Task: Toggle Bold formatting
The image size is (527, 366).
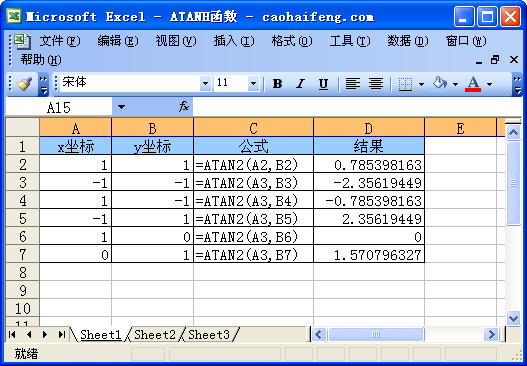Action: coord(277,83)
